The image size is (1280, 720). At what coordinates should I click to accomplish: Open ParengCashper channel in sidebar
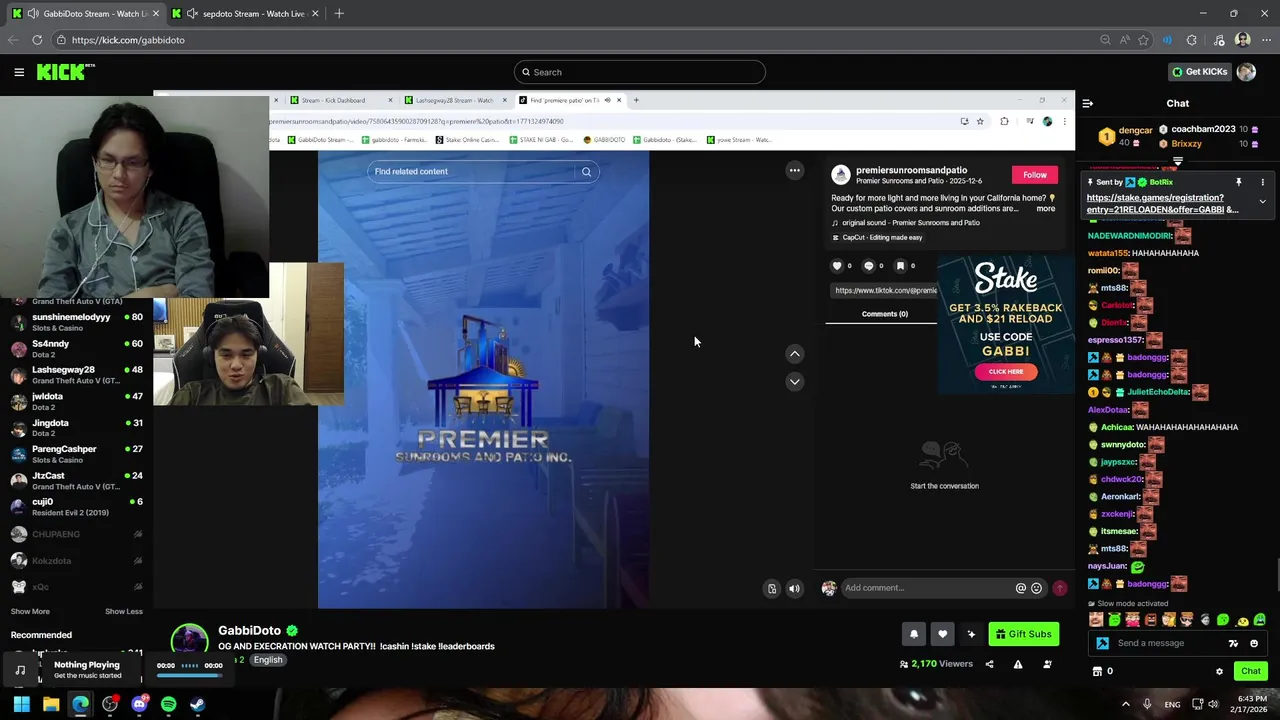click(x=76, y=454)
